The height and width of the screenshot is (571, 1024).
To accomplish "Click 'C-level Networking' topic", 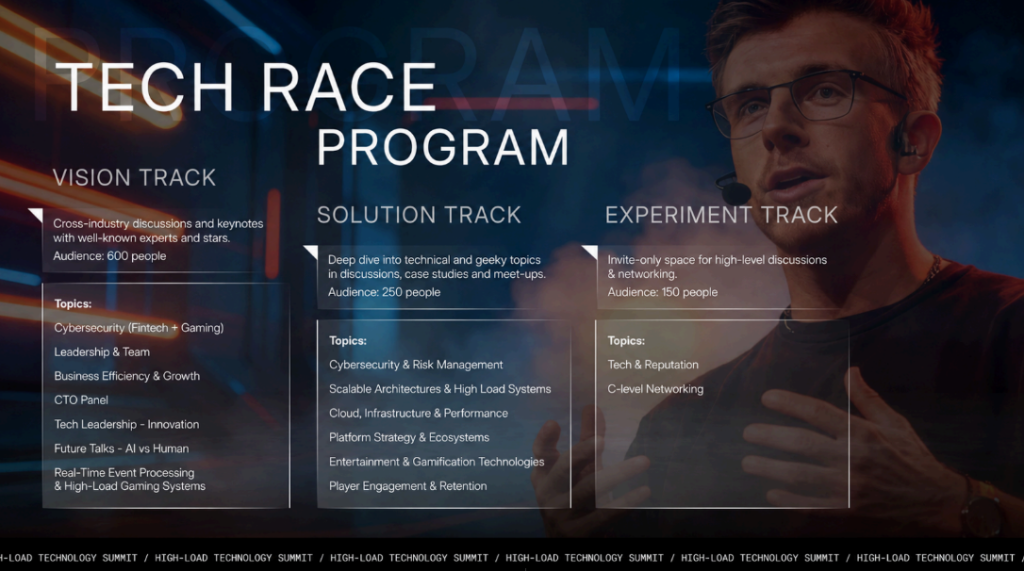I will click(656, 389).
